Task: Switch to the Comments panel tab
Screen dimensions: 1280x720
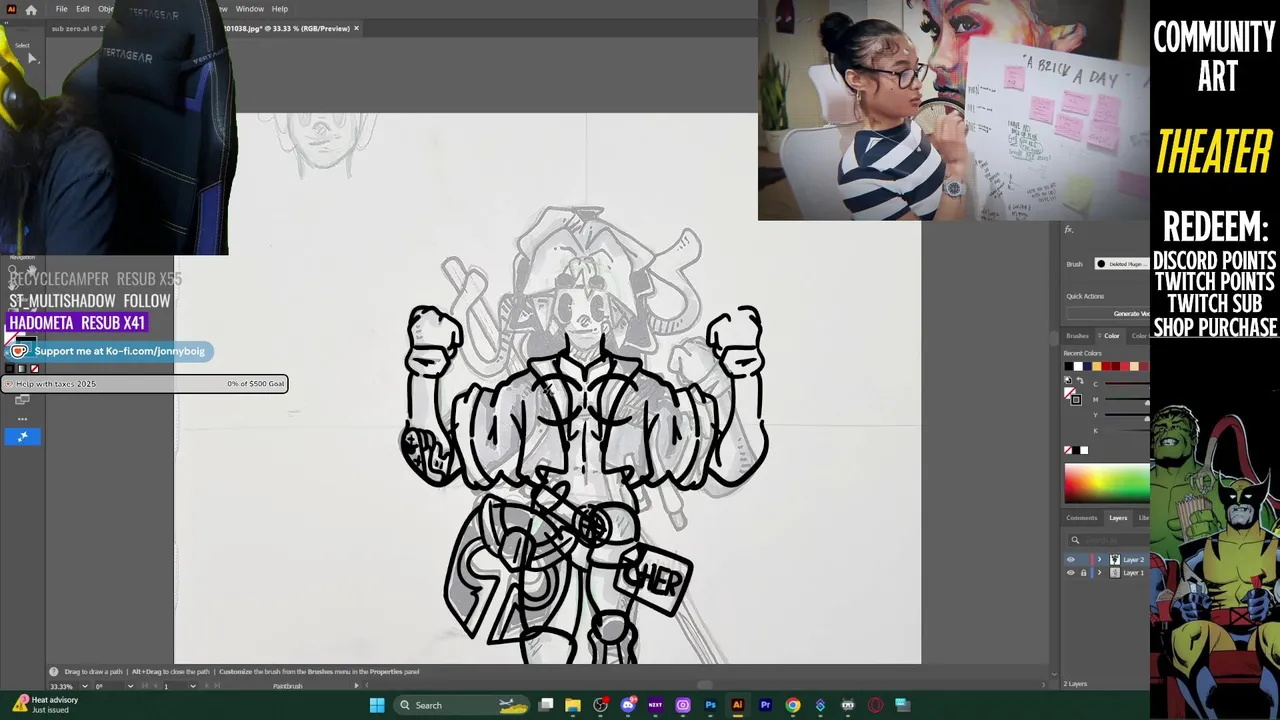Action: 1081,518
